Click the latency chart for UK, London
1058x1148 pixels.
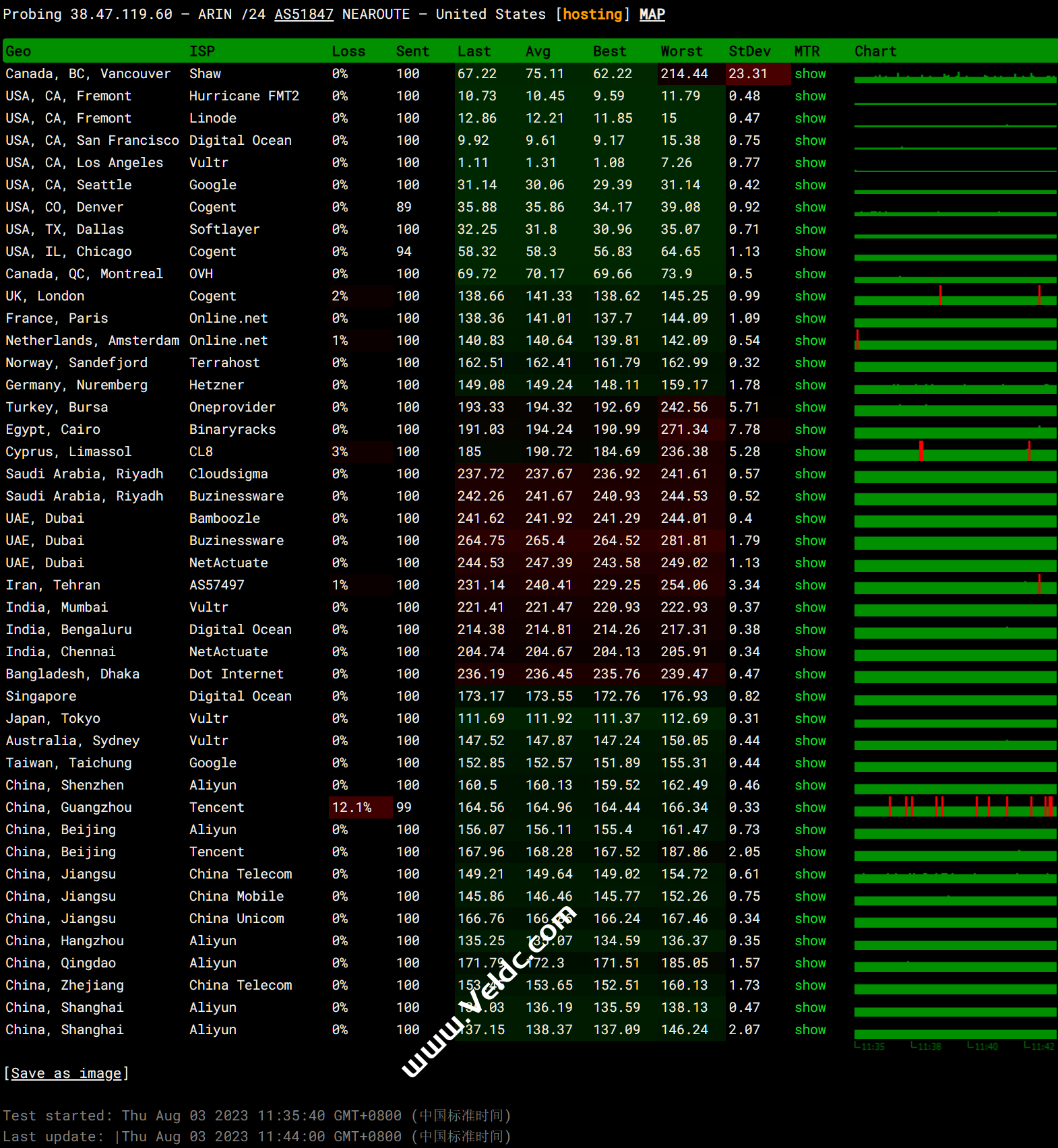tap(955, 296)
